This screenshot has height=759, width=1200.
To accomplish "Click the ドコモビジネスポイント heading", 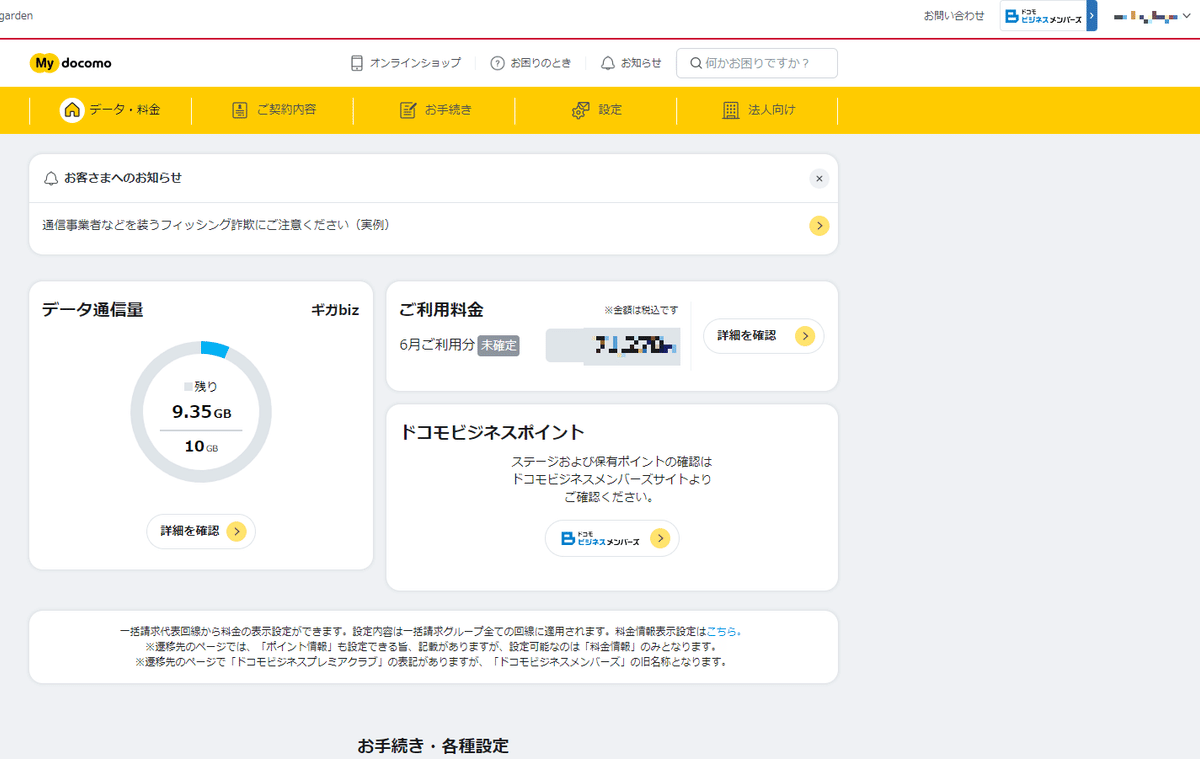I will click(x=493, y=432).
